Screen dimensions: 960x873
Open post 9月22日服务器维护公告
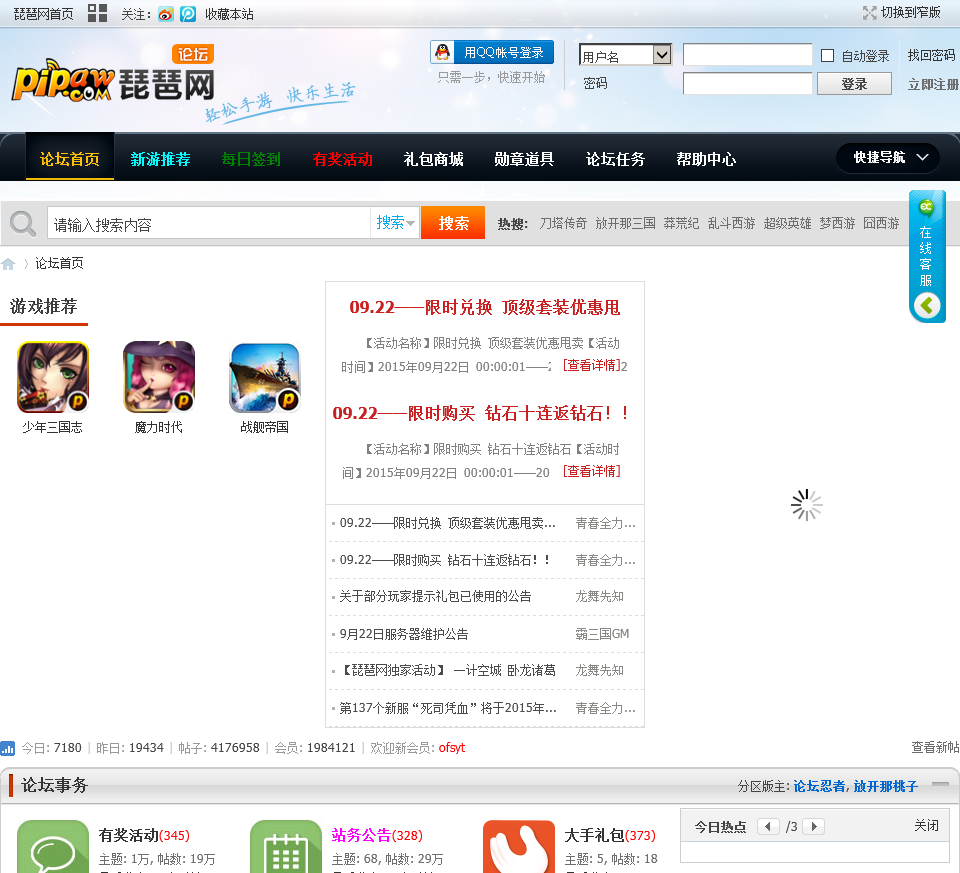[403, 634]
